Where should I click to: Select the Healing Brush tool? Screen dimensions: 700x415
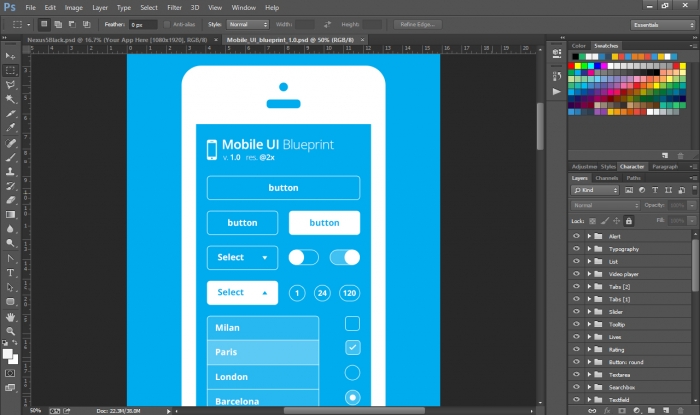10,143
